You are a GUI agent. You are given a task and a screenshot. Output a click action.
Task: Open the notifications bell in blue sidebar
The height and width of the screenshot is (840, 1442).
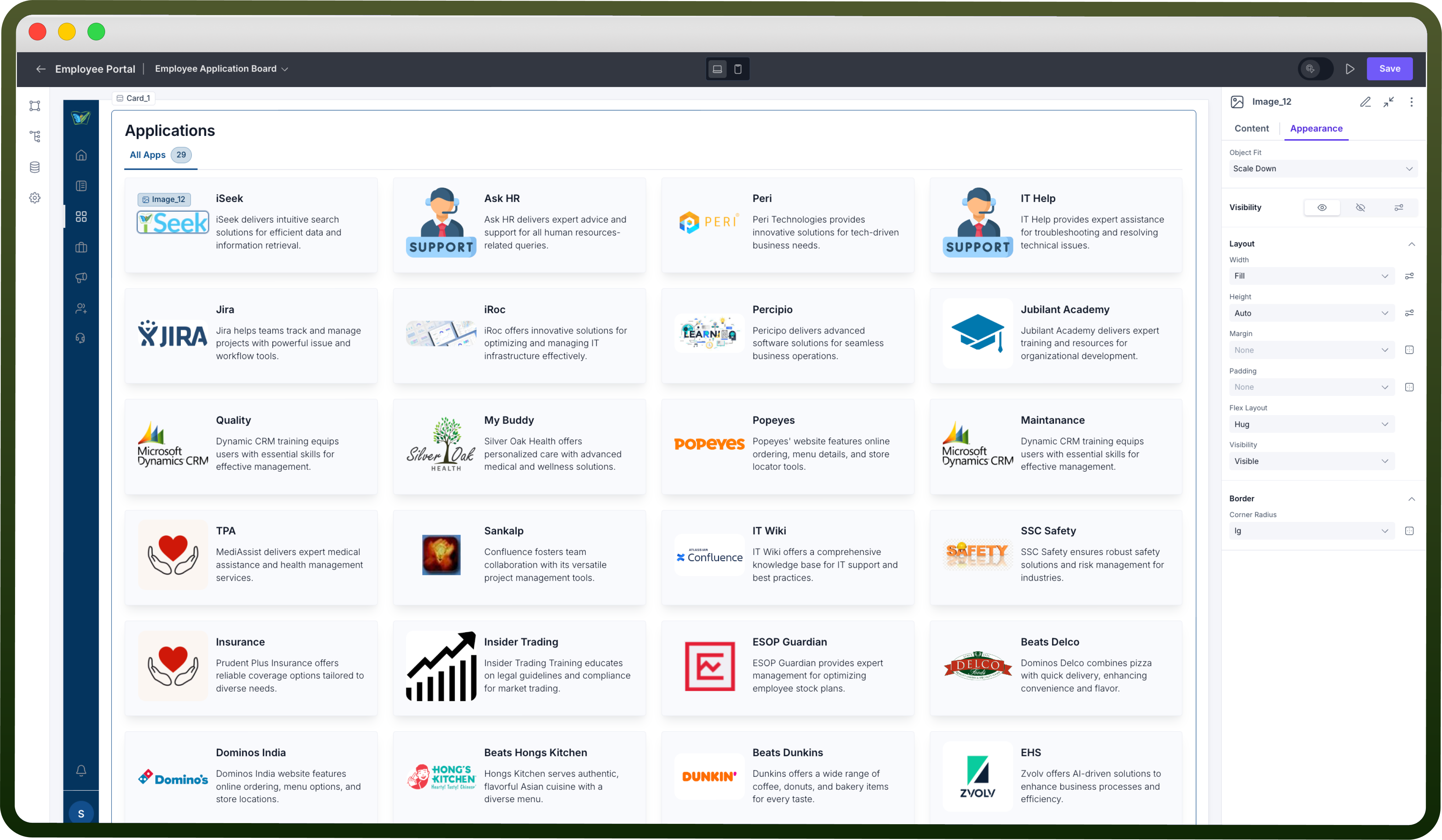(81, 771)
